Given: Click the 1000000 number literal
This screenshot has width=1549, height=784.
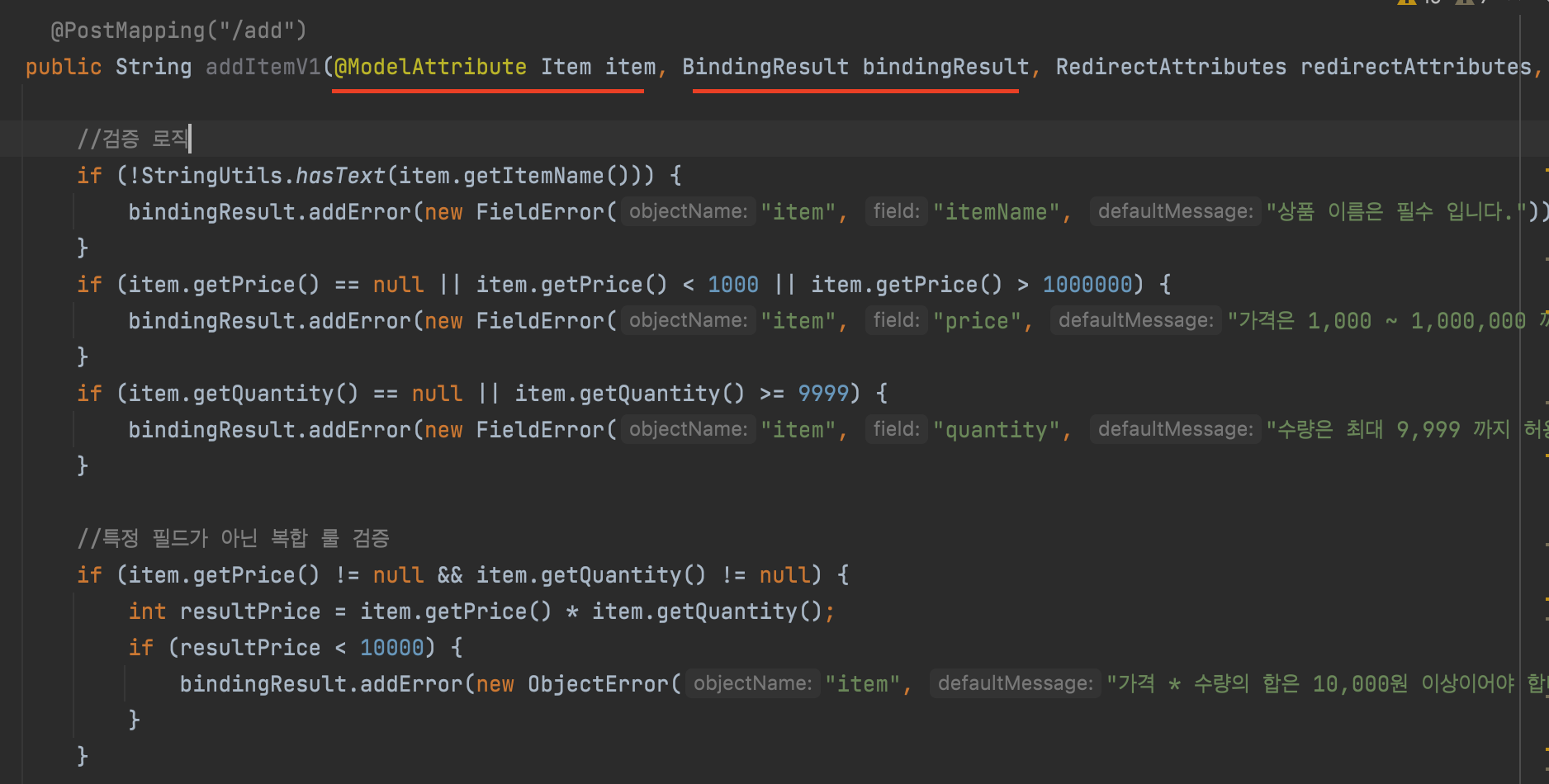Looking at the screenshot, I should (x=1087, y=285).
